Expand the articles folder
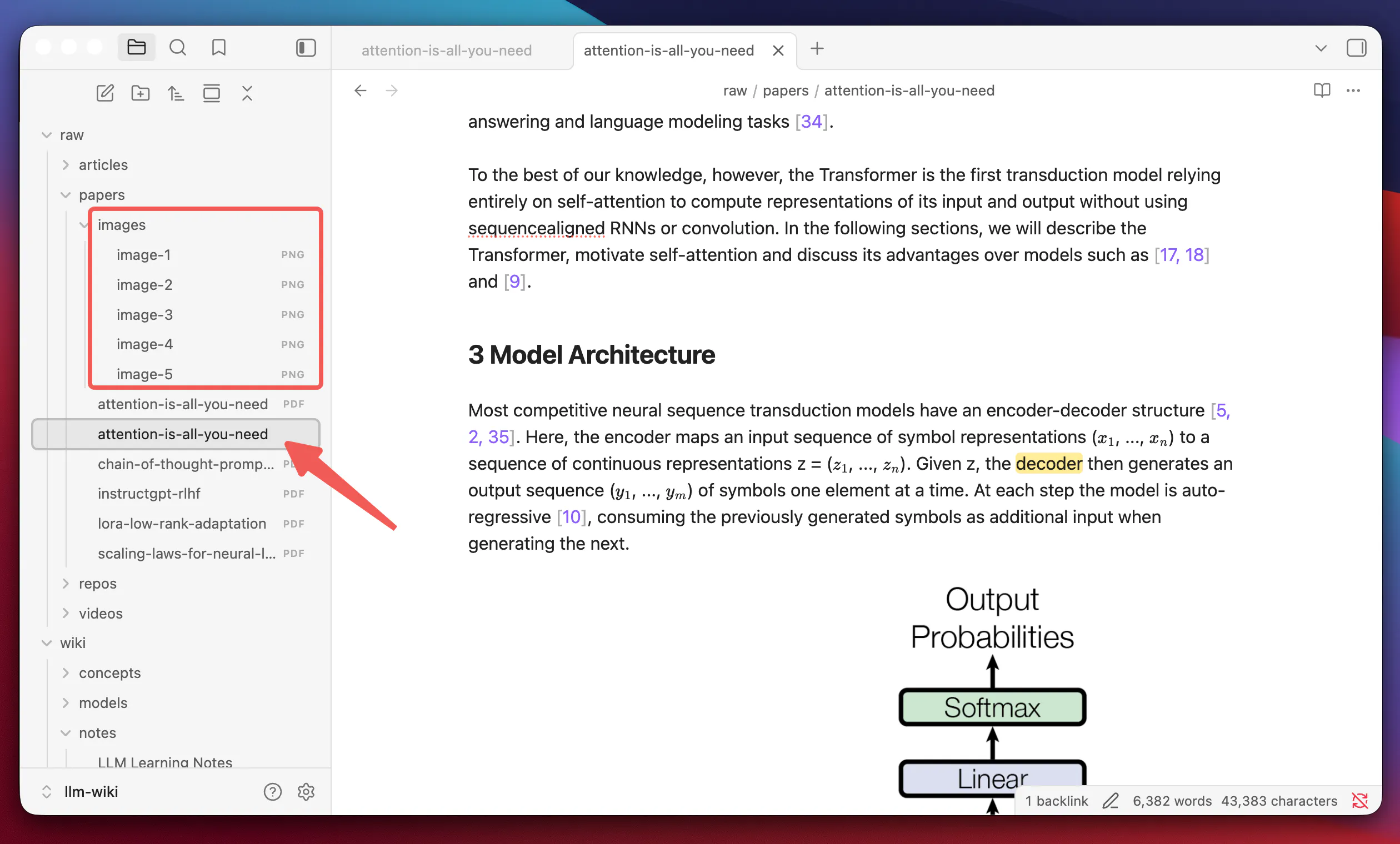The image size is (1400, 844). 66,165
